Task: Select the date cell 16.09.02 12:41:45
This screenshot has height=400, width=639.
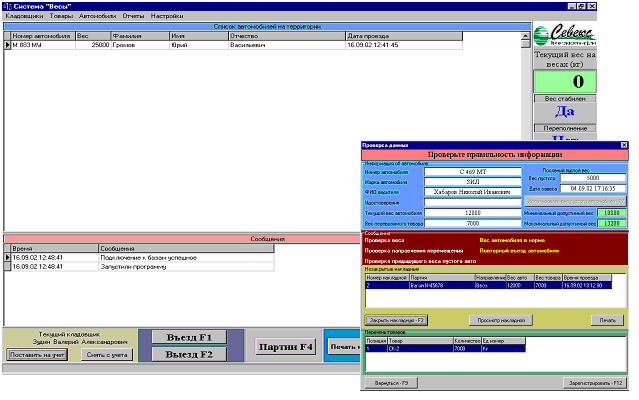Action: (x=404, y=45)
